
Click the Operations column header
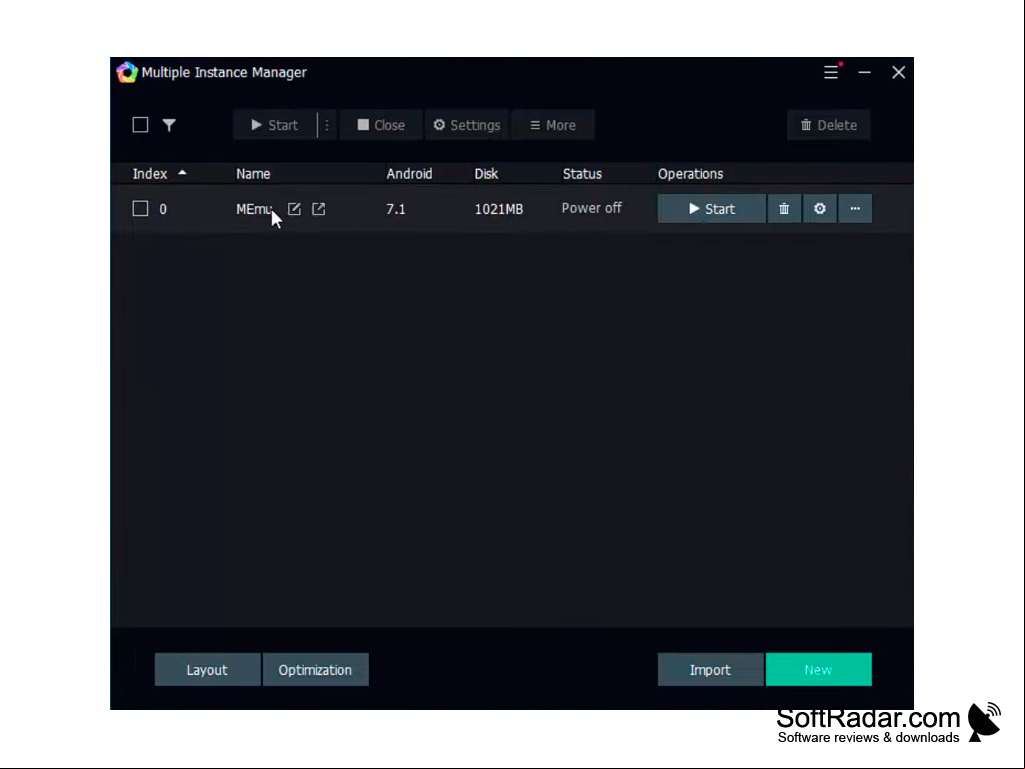(690, 174)
